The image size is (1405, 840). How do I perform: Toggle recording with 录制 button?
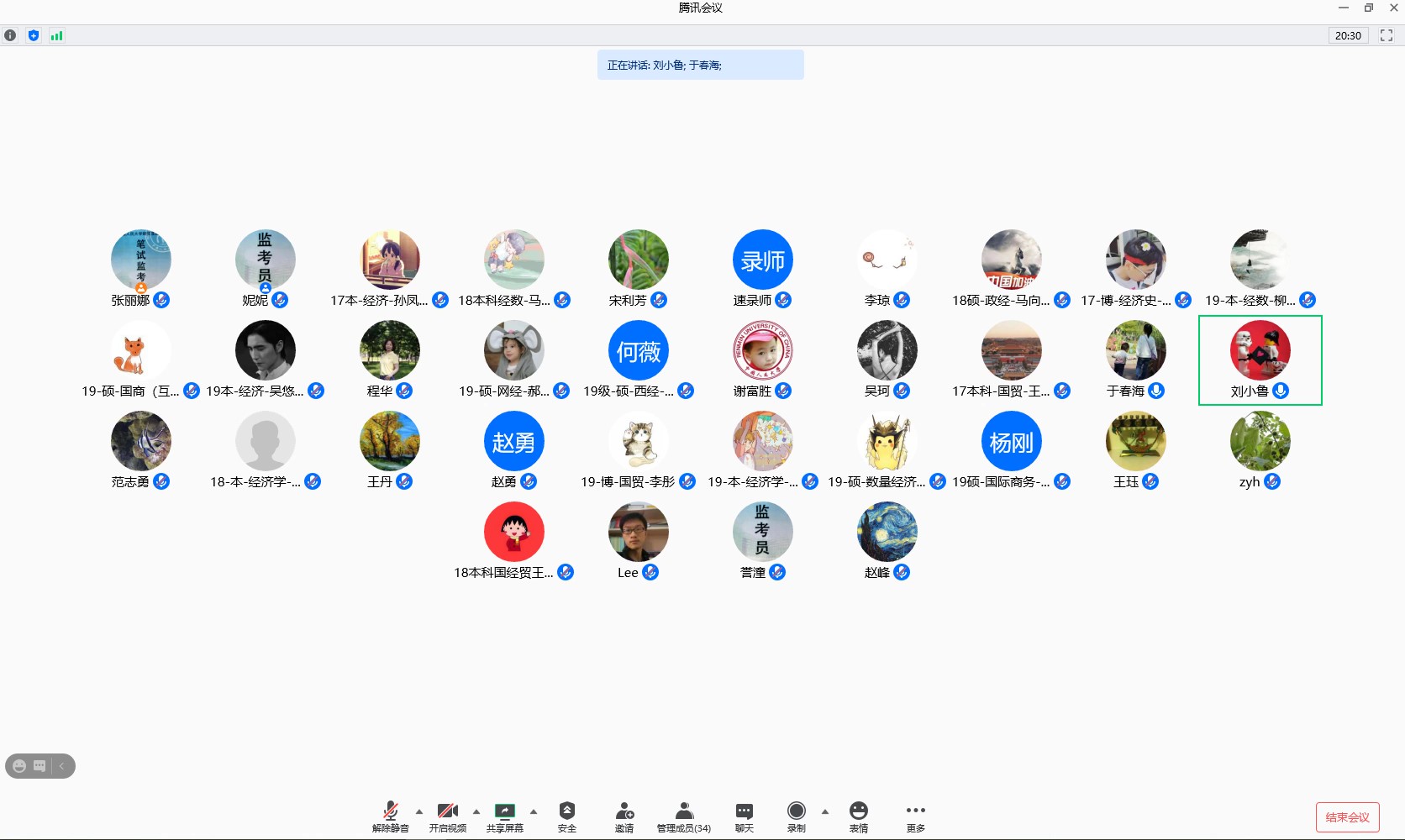796,816
